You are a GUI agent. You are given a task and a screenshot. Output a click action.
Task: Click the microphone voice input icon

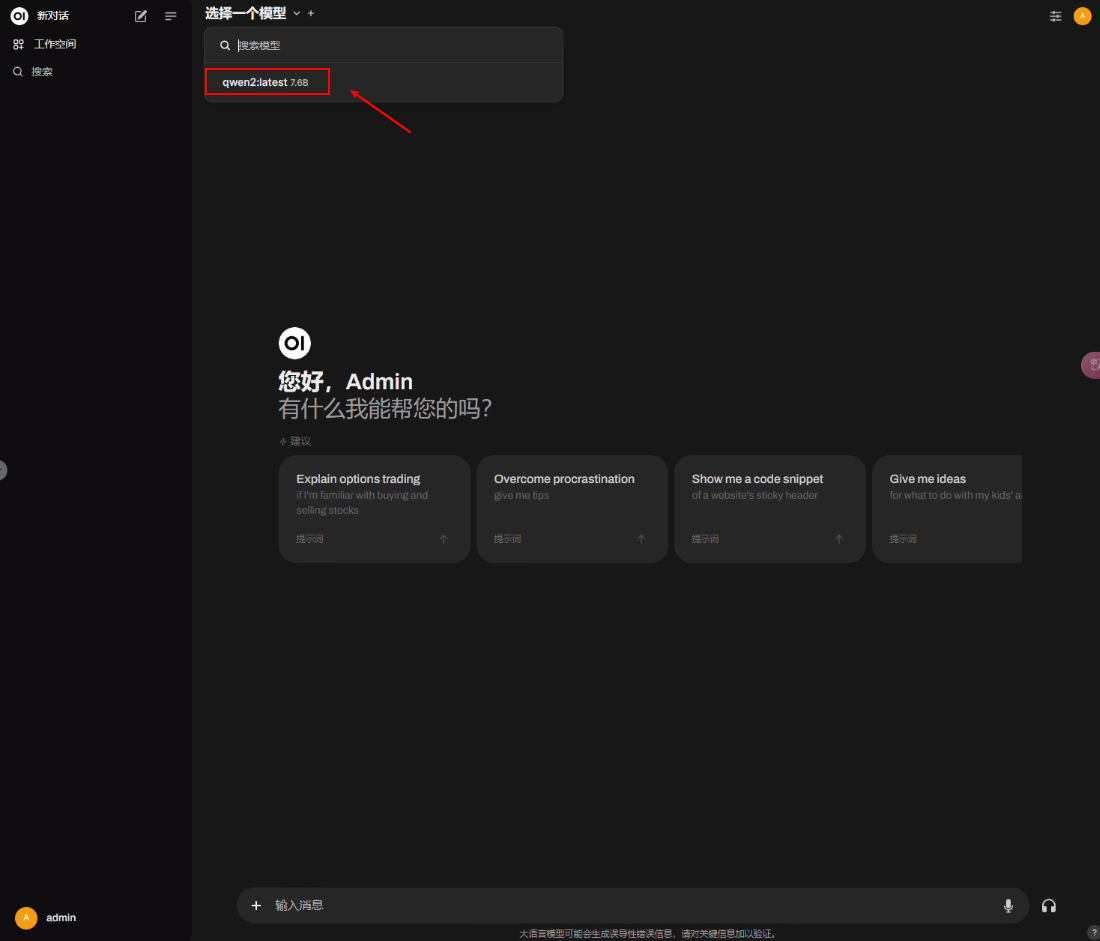pyautogui.click(x=1008, y=906)
